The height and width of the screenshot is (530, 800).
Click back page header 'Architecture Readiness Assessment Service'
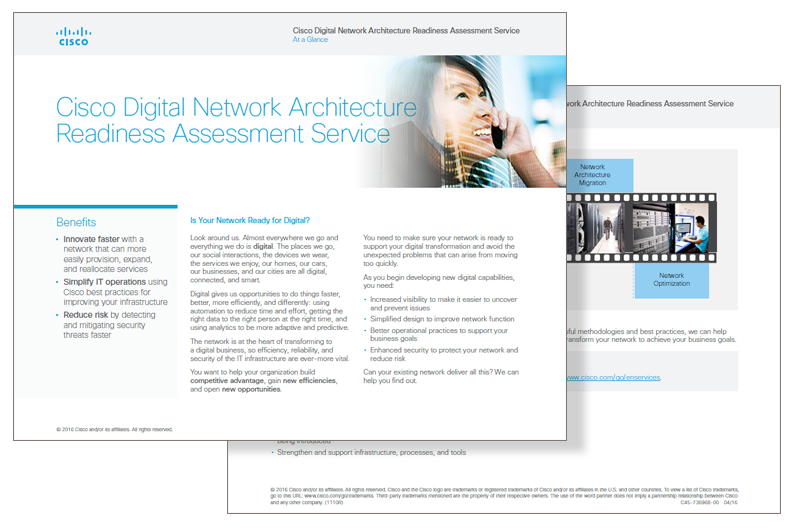(x=651, y=104)
